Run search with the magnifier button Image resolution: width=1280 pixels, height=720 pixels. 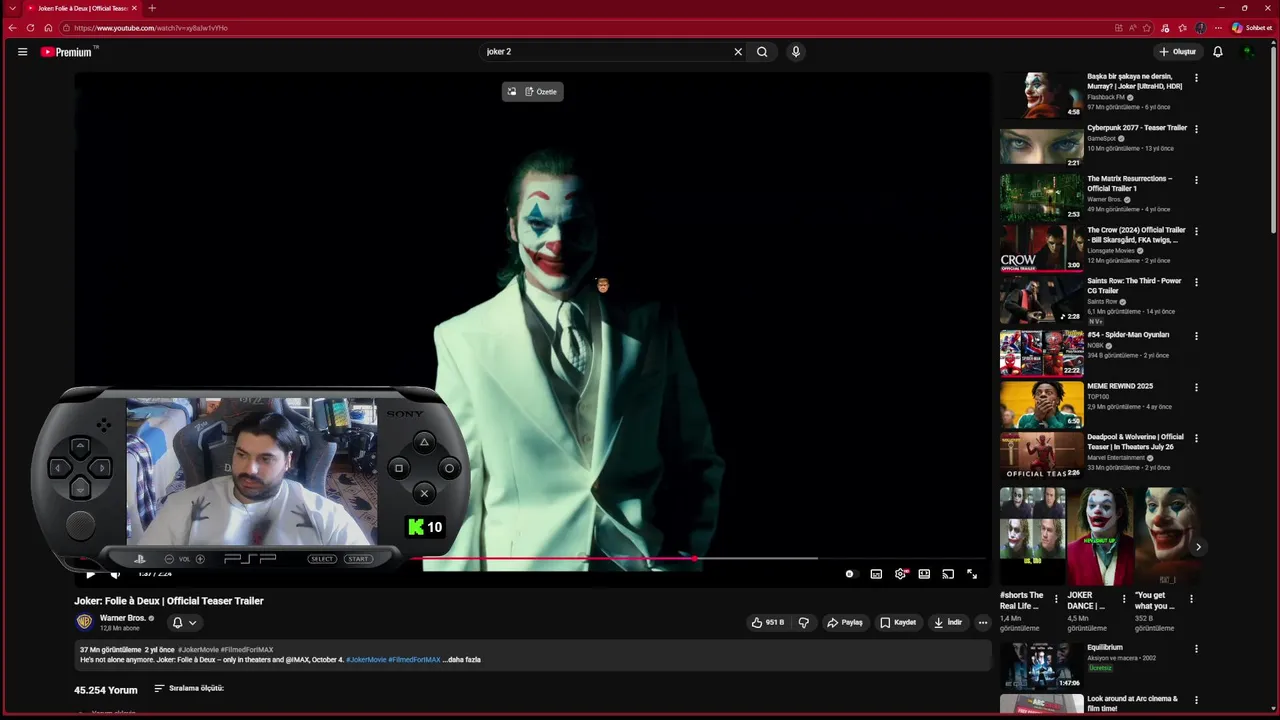click(762, 52)
